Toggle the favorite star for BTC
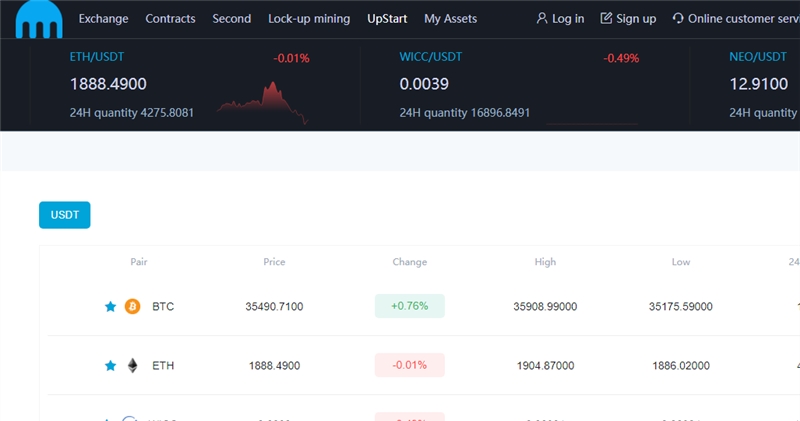This screenshot has height=421, width=800. click(x=111, y=306)
